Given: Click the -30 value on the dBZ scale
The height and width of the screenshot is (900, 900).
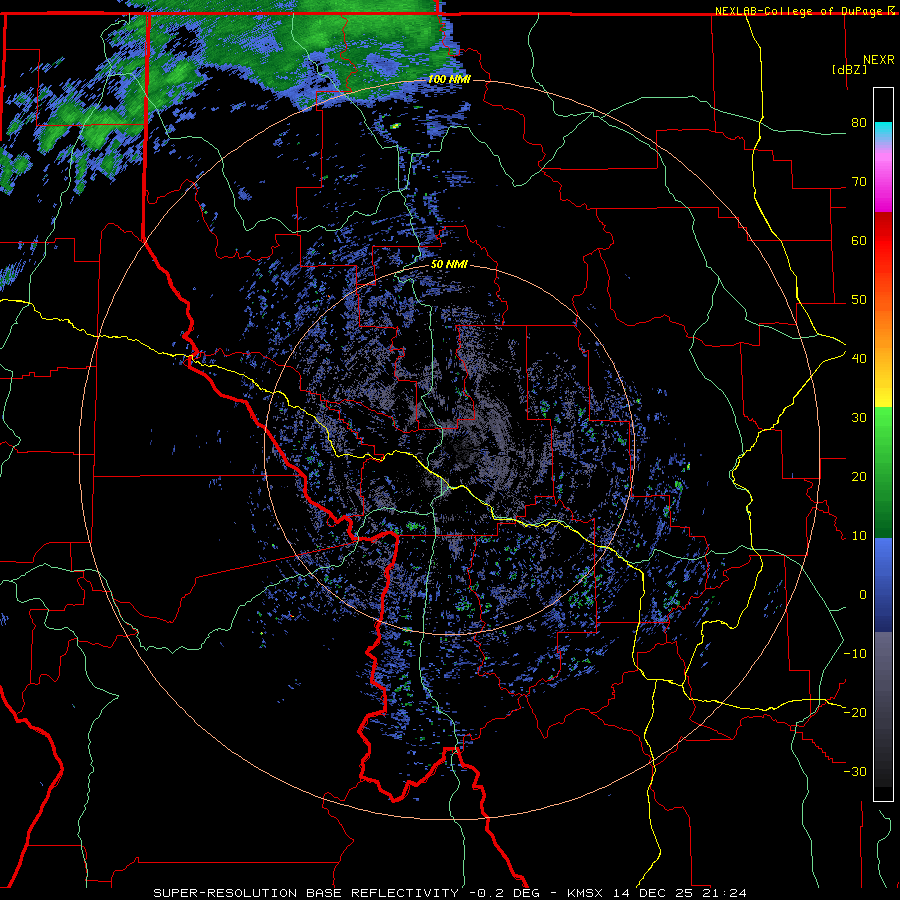Looking at the screenshot, I should click(x=855, y=771).
